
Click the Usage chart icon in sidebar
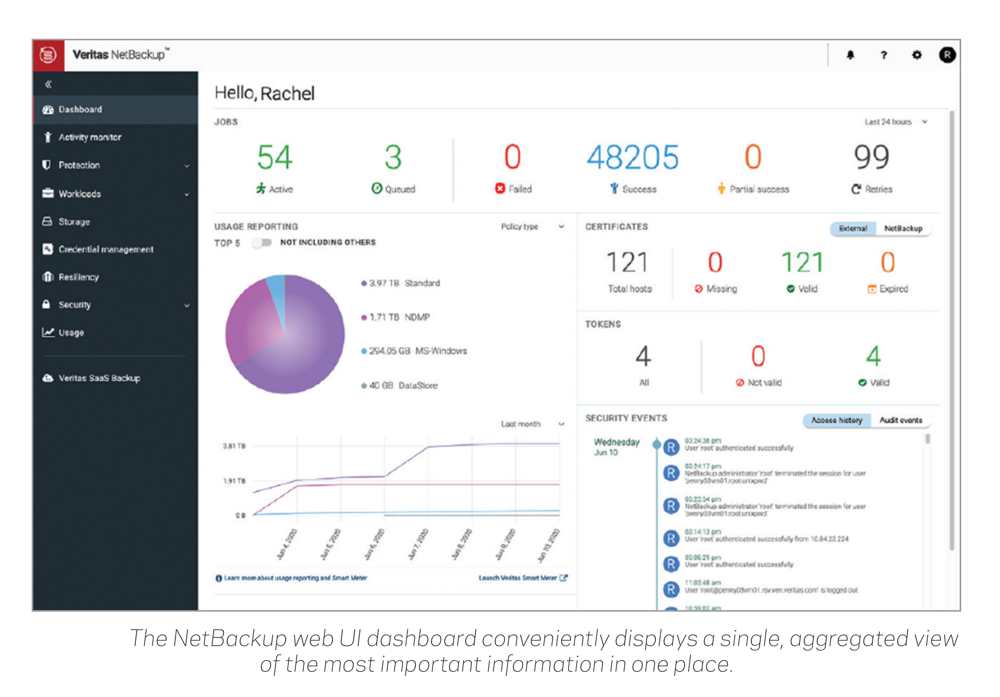48,332
